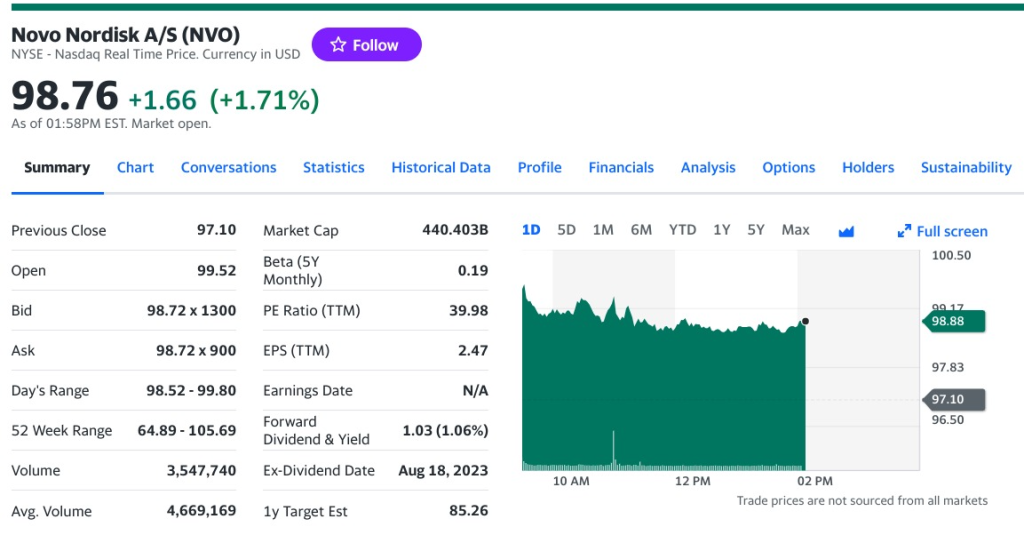
Task: View the Profile tab
Action: pos(539,167)
